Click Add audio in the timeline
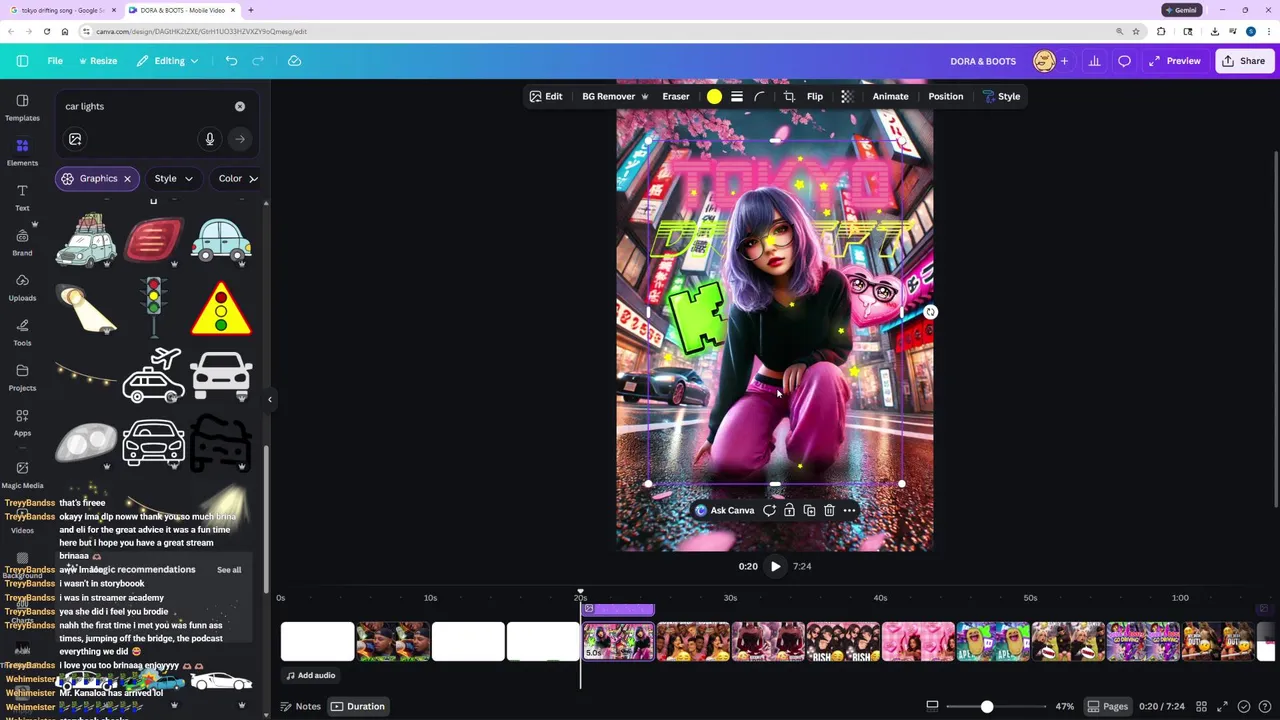The image size is (1280, 720). click(x=310, y=675)
